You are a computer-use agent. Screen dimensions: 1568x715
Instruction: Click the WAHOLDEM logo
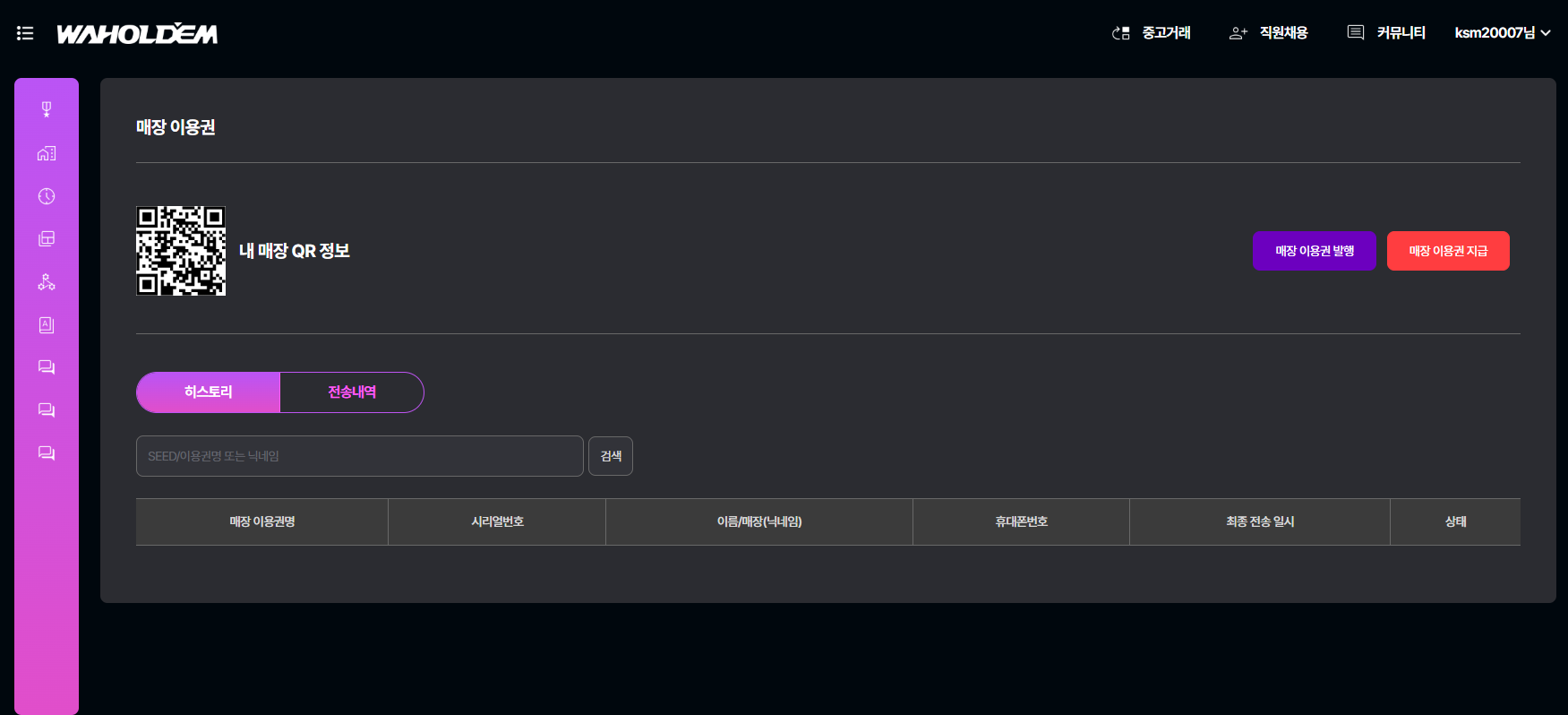point(137,34)
